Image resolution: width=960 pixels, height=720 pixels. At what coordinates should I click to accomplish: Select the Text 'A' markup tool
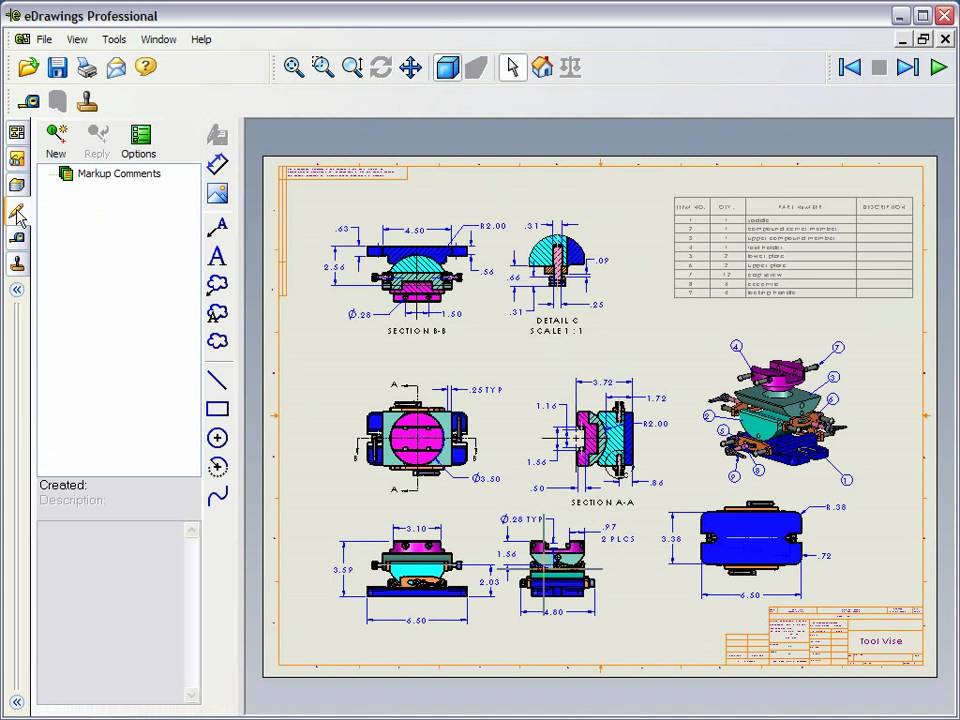coord(217,256)
